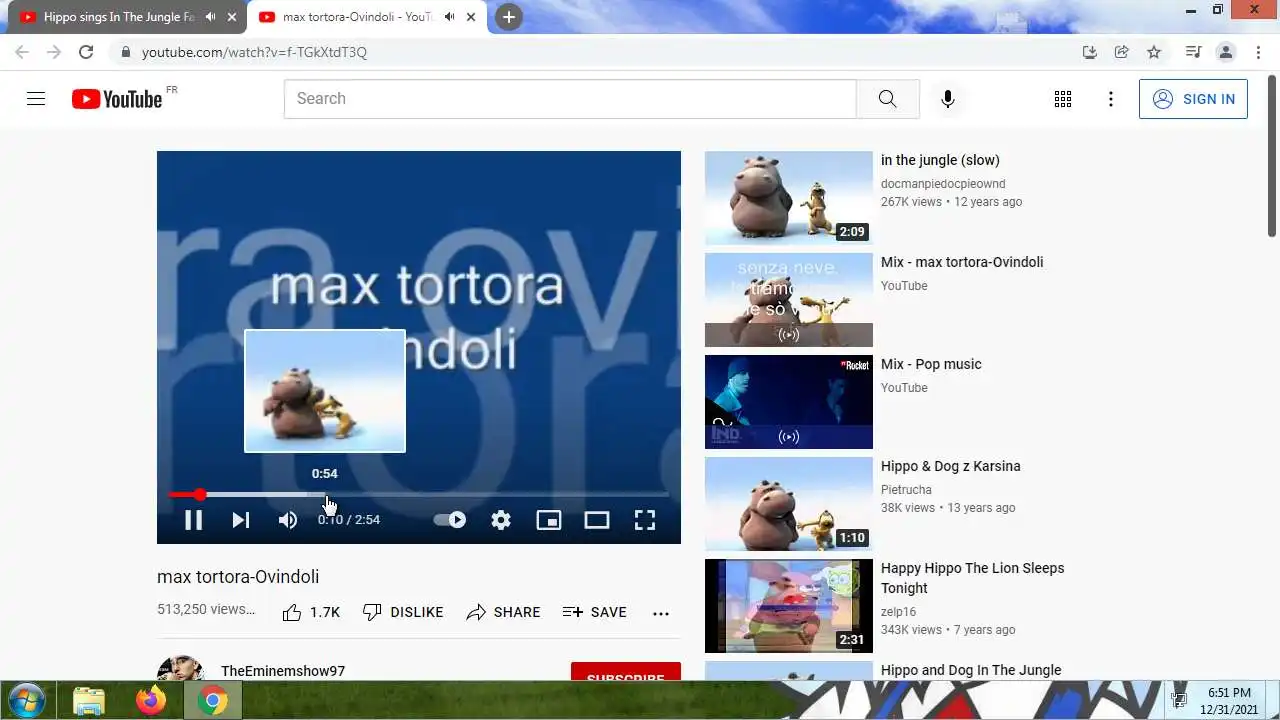Switch to theater mode icon
Screen dimensions: 1280x720
597,520
